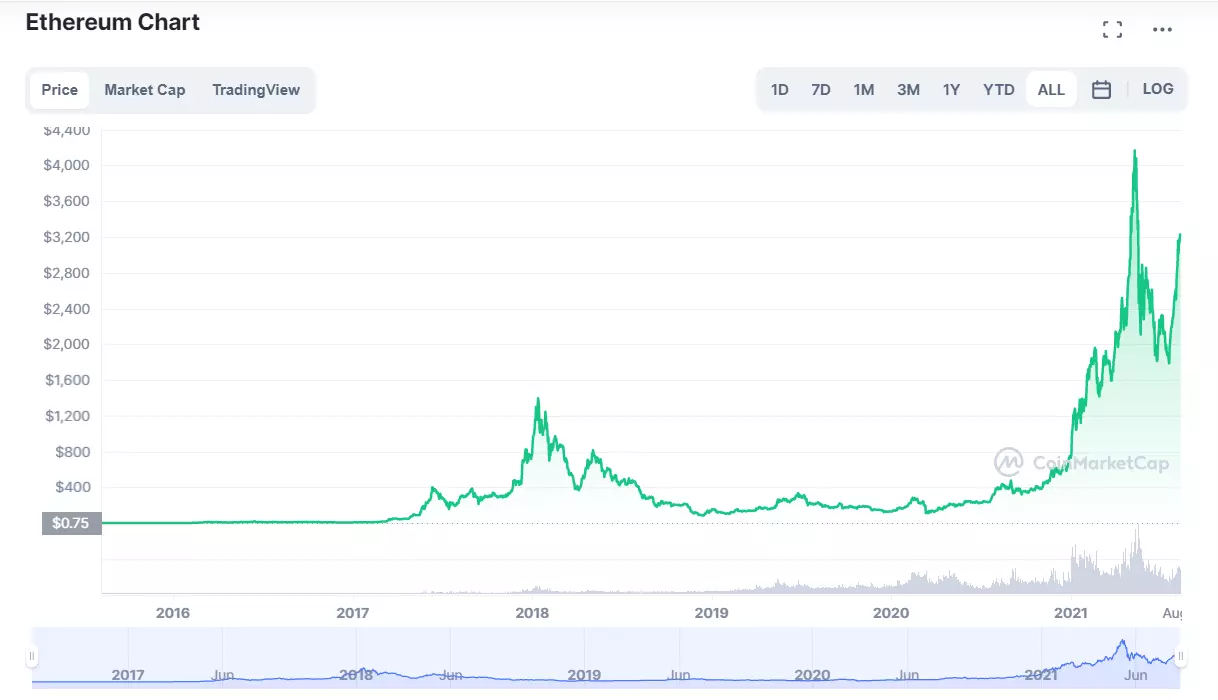Choose the 3M time range

(908, 90)
